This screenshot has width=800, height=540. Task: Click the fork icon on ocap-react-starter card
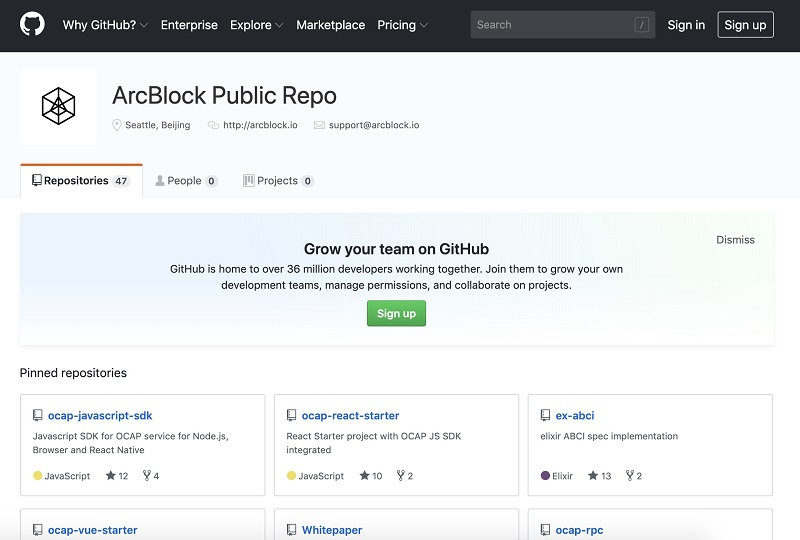[401, 476]
